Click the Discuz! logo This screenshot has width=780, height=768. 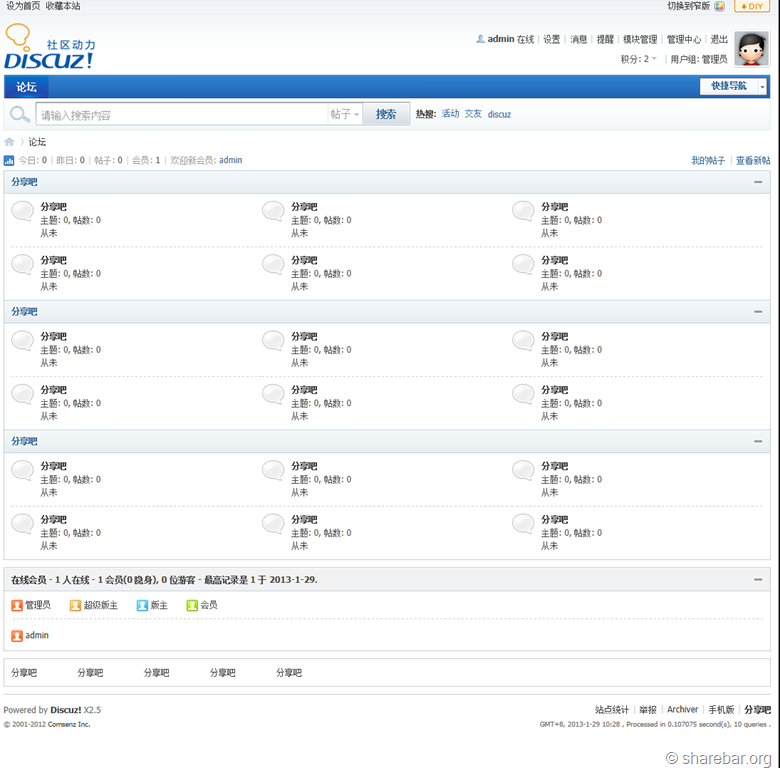pyautogui.click(x=50, y=48)
